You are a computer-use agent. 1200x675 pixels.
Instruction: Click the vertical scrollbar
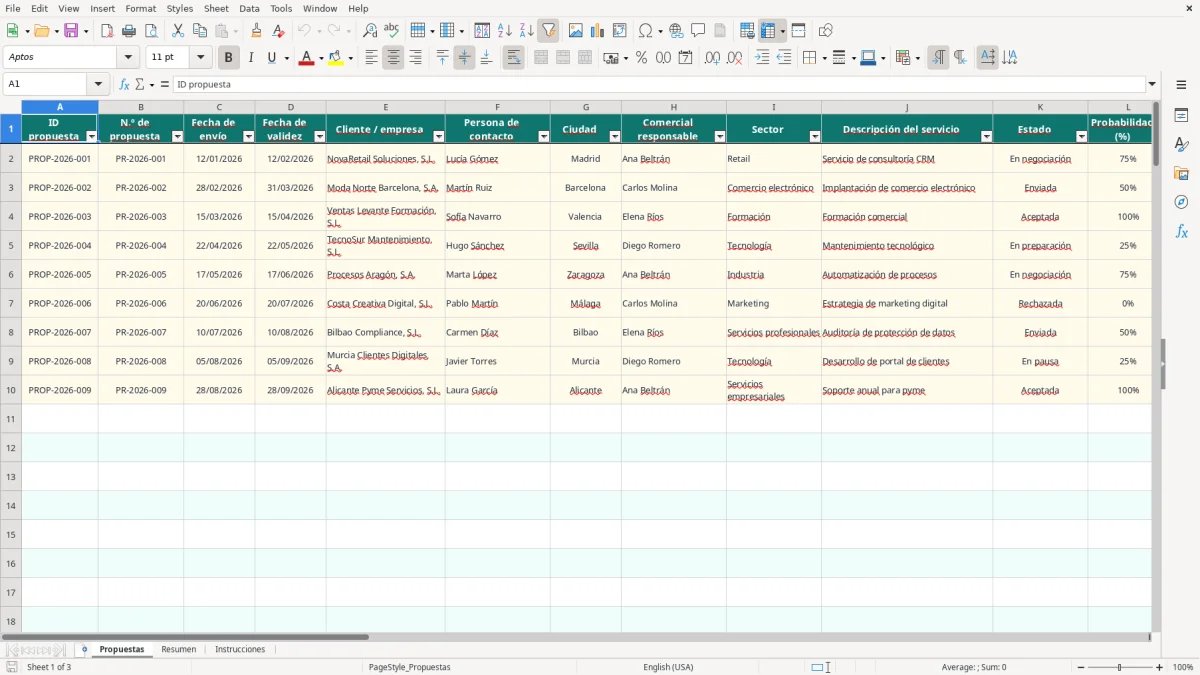[1156, 365]
